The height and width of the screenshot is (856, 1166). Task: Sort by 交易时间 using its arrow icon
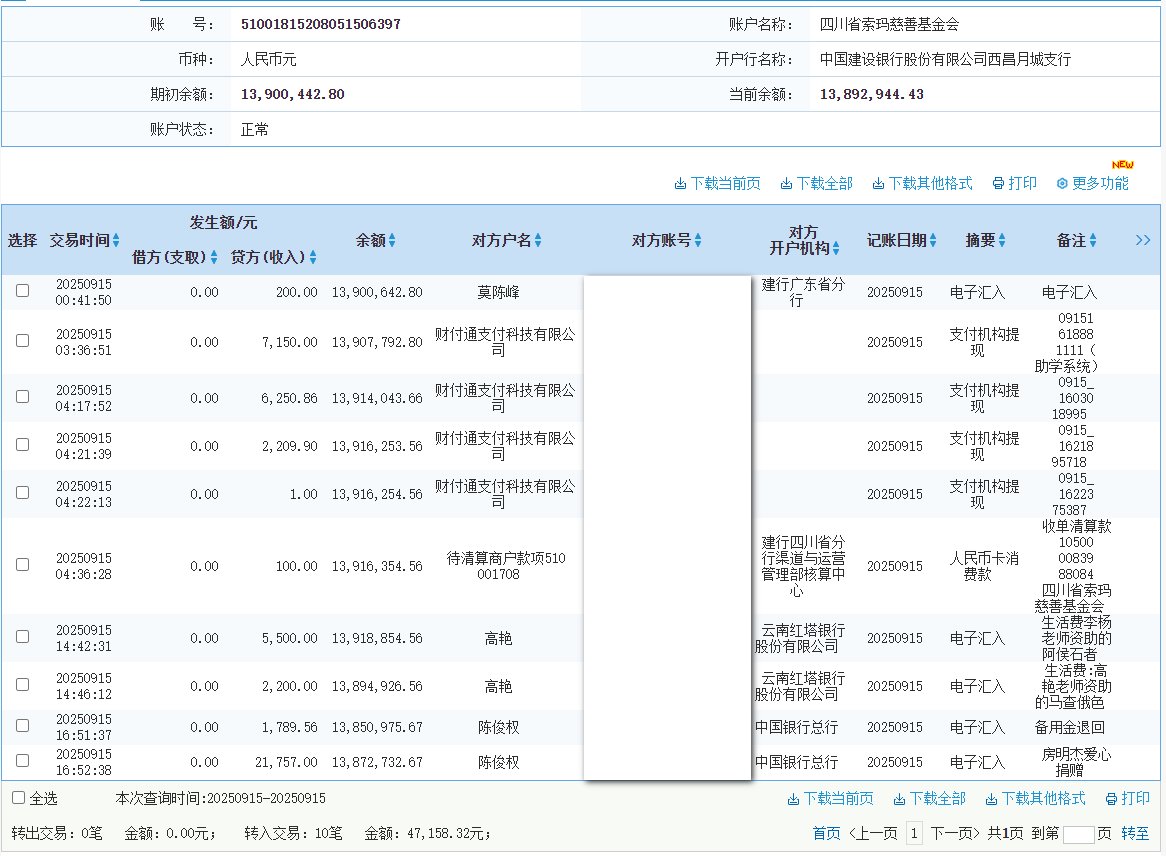pyautogui.click(x=116, y=241)
